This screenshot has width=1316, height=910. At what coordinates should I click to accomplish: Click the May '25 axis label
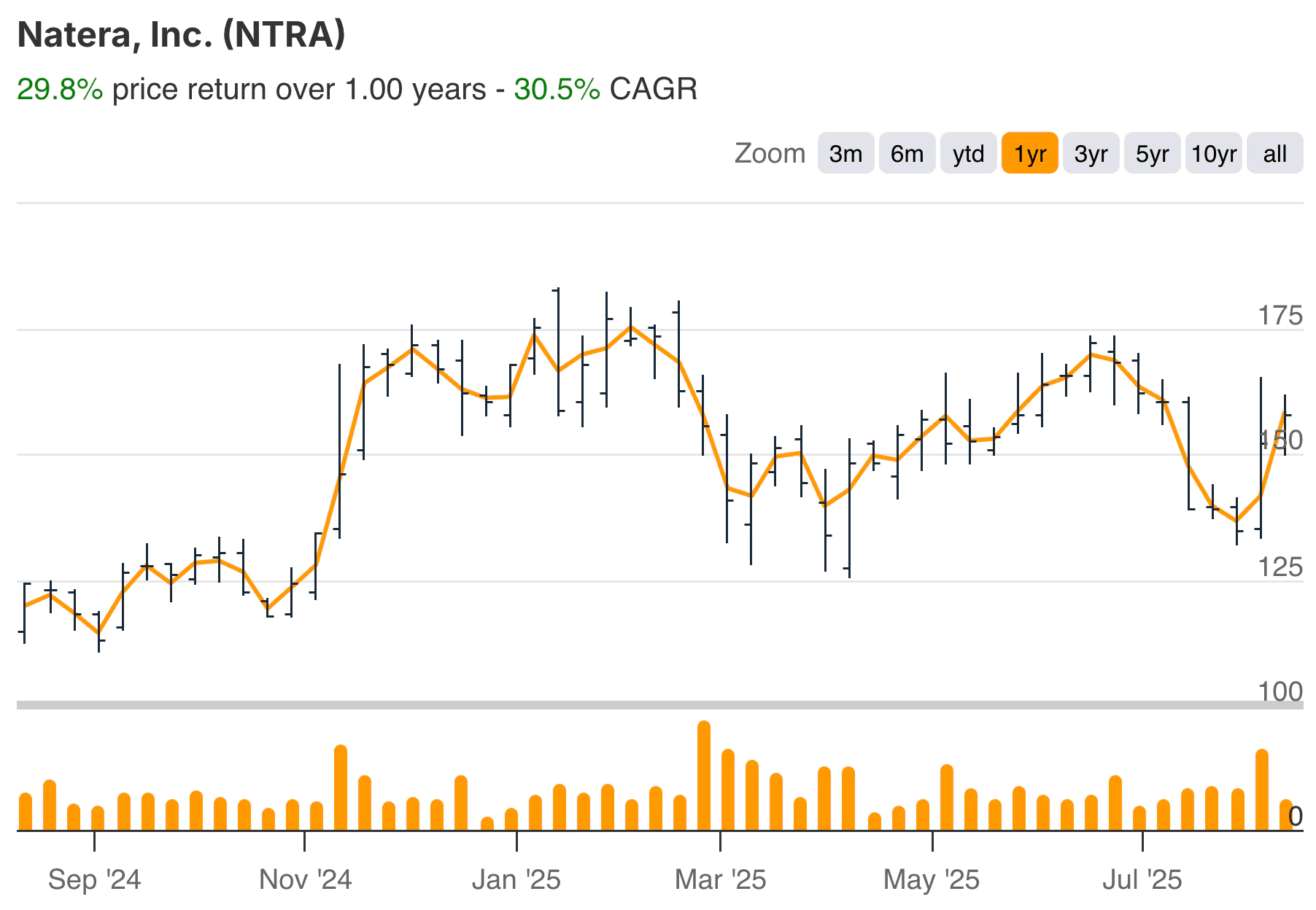pyautogui.click(x=931, y=879)
